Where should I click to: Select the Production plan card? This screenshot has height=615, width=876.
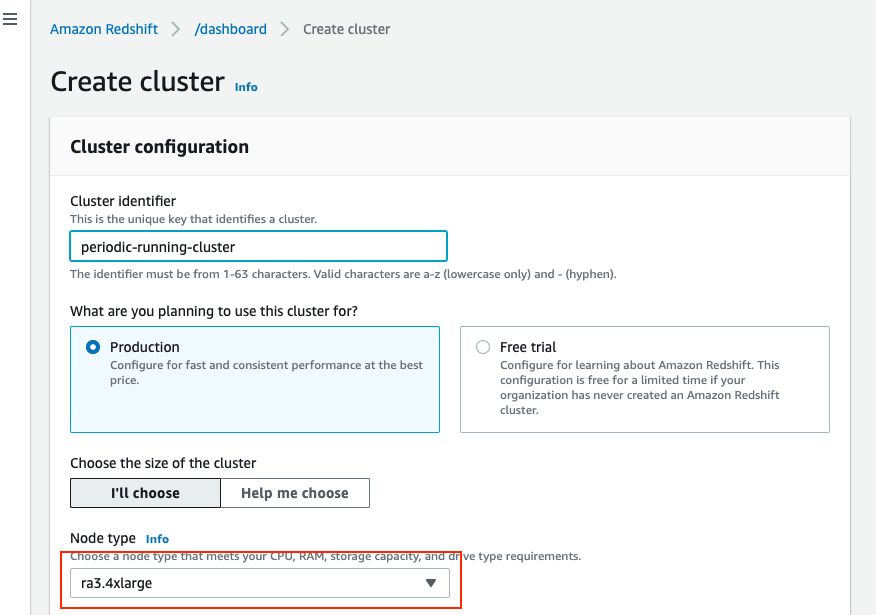point(254,380)
